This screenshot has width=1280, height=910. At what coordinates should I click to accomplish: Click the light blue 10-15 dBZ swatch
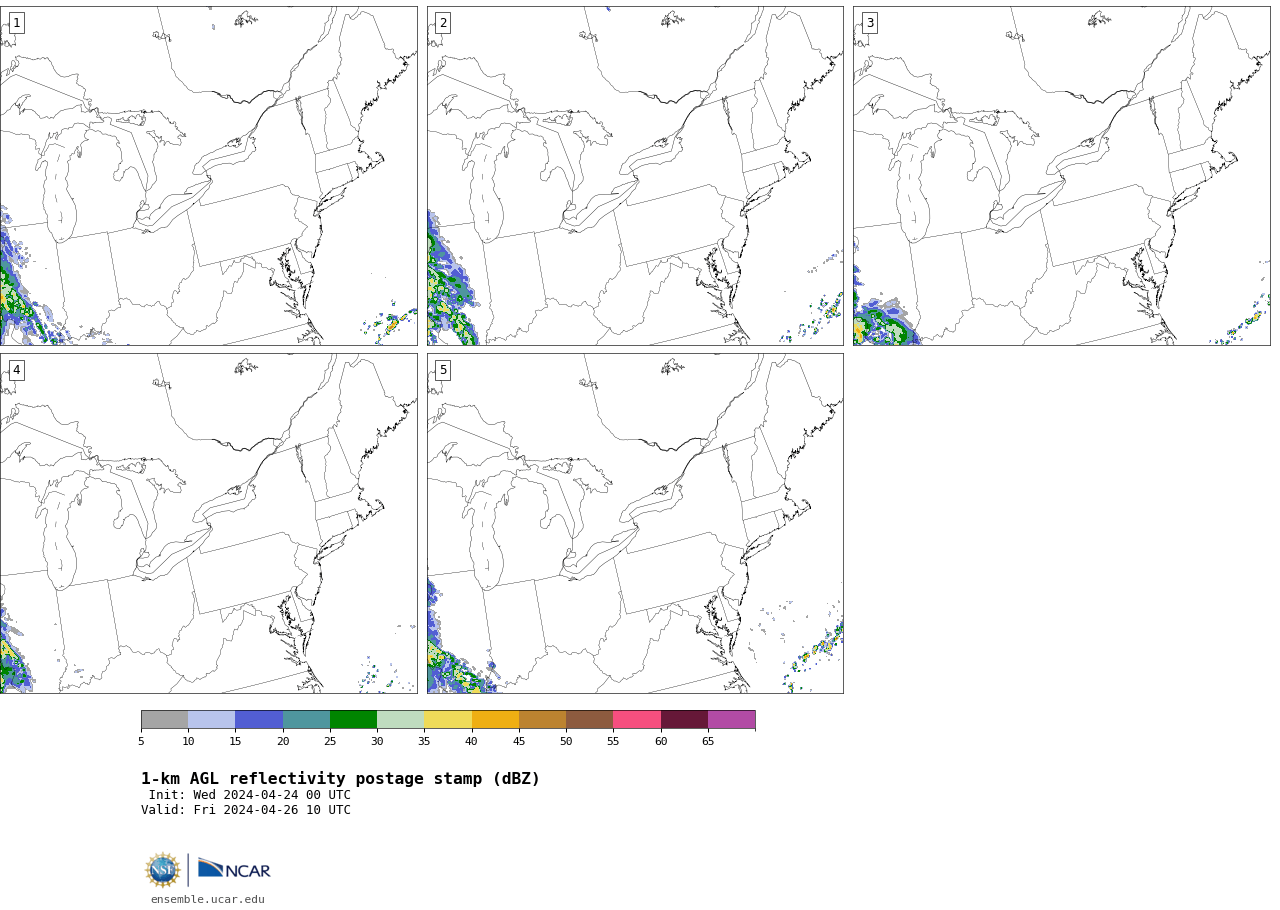tap(211, 720)
